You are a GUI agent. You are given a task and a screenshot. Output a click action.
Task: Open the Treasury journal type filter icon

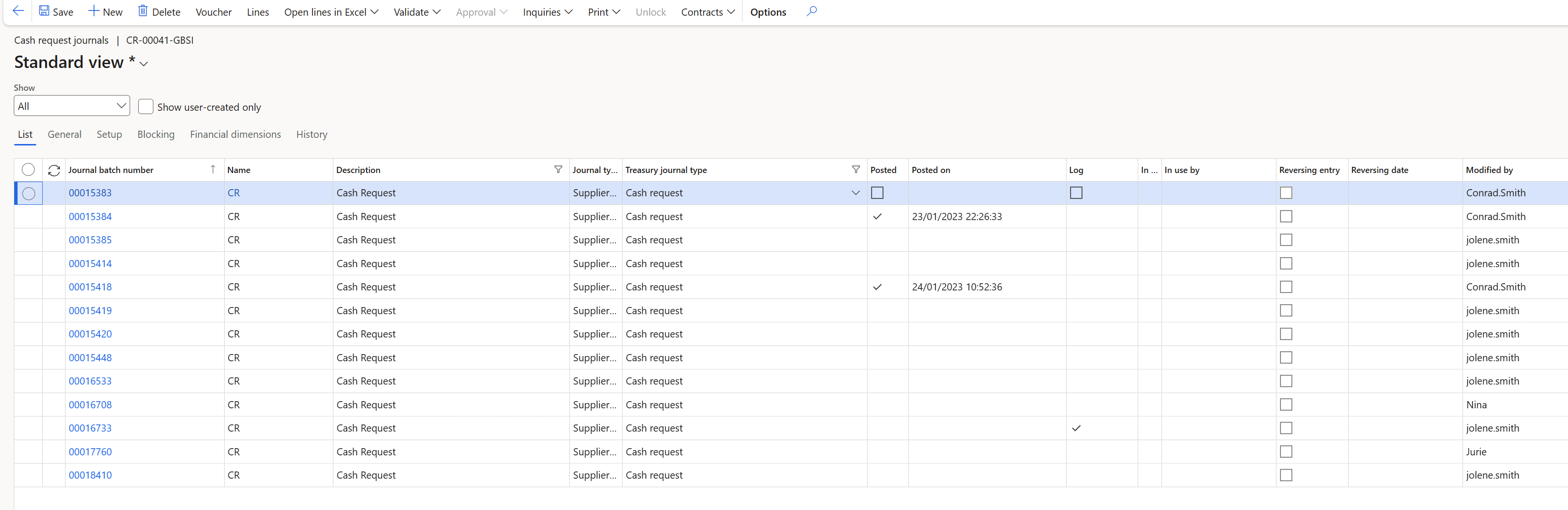[x=856, y=169]
